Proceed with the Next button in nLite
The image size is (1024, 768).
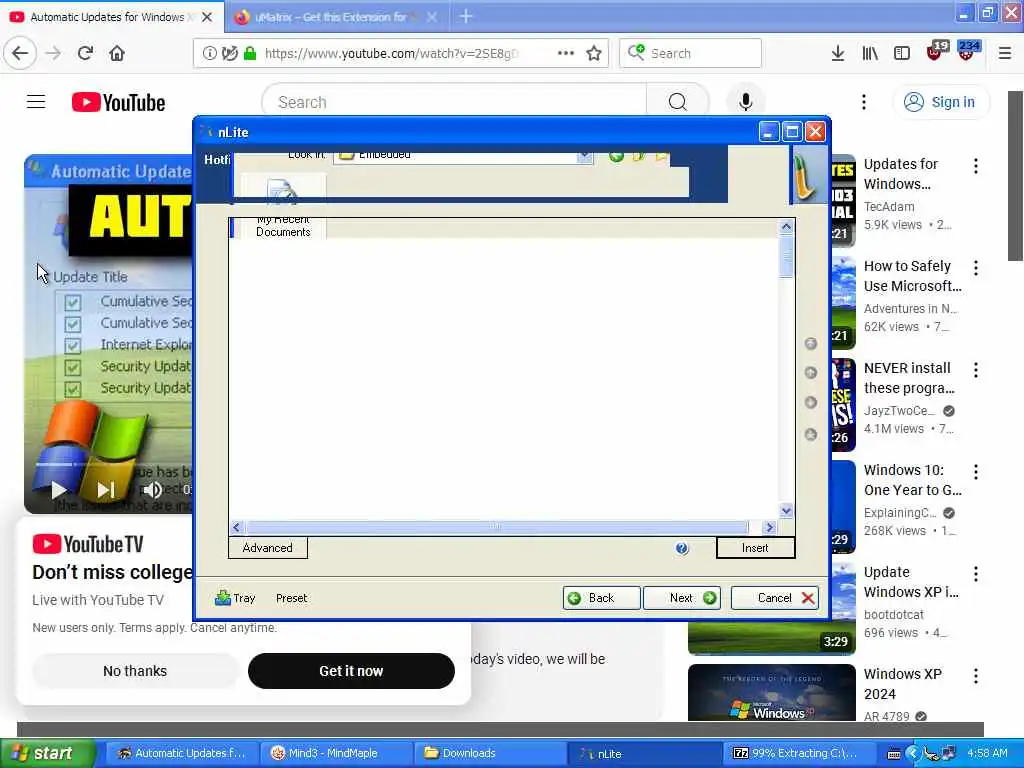click(682, 598)
